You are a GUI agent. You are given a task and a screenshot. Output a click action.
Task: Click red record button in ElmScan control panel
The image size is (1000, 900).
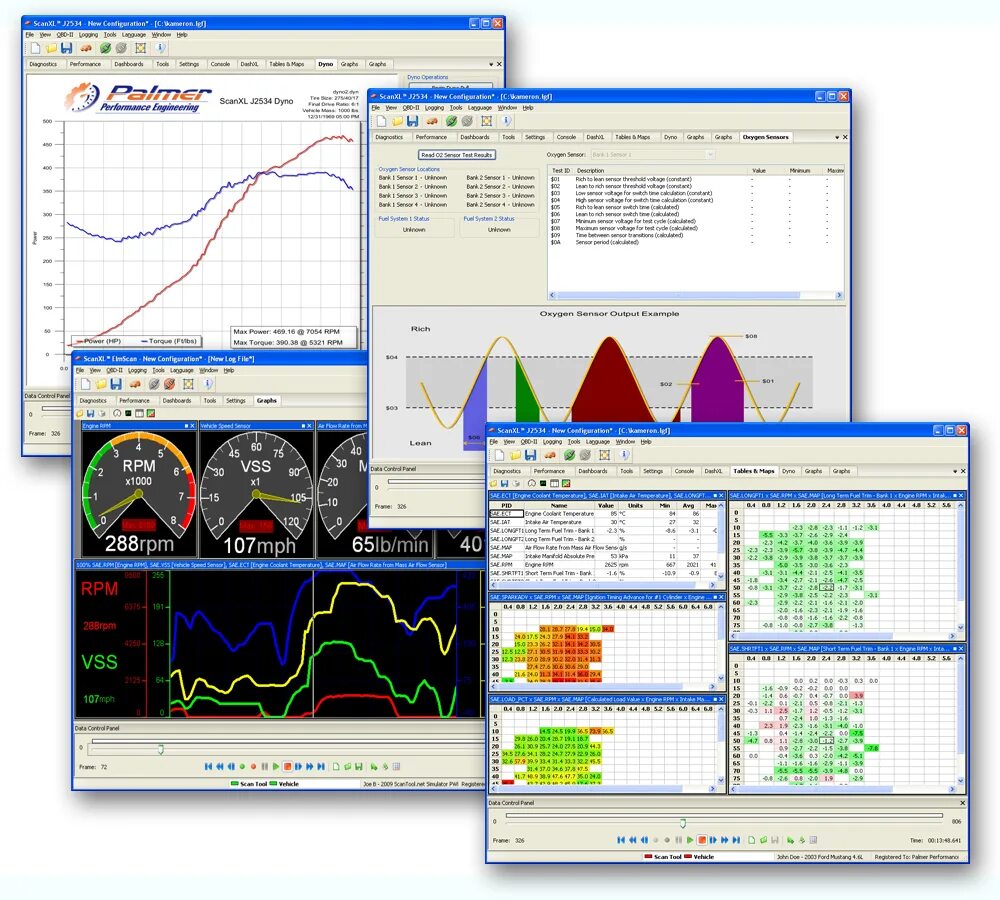253,767
